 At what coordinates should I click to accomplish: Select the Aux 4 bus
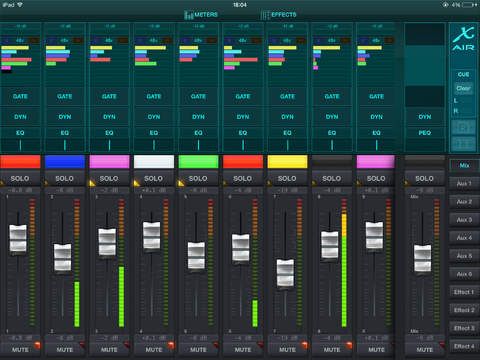[464, 238]
